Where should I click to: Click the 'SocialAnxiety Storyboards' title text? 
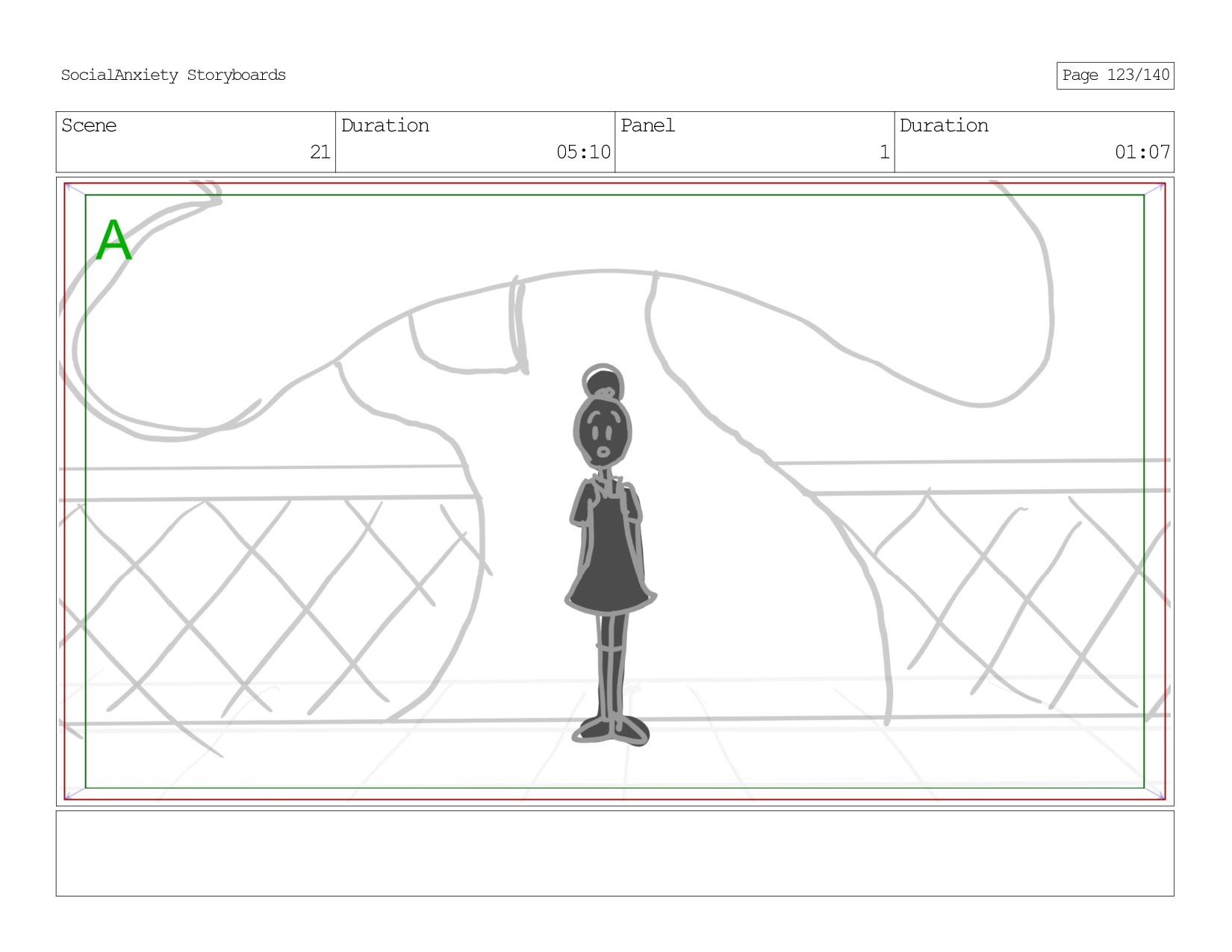173,75
